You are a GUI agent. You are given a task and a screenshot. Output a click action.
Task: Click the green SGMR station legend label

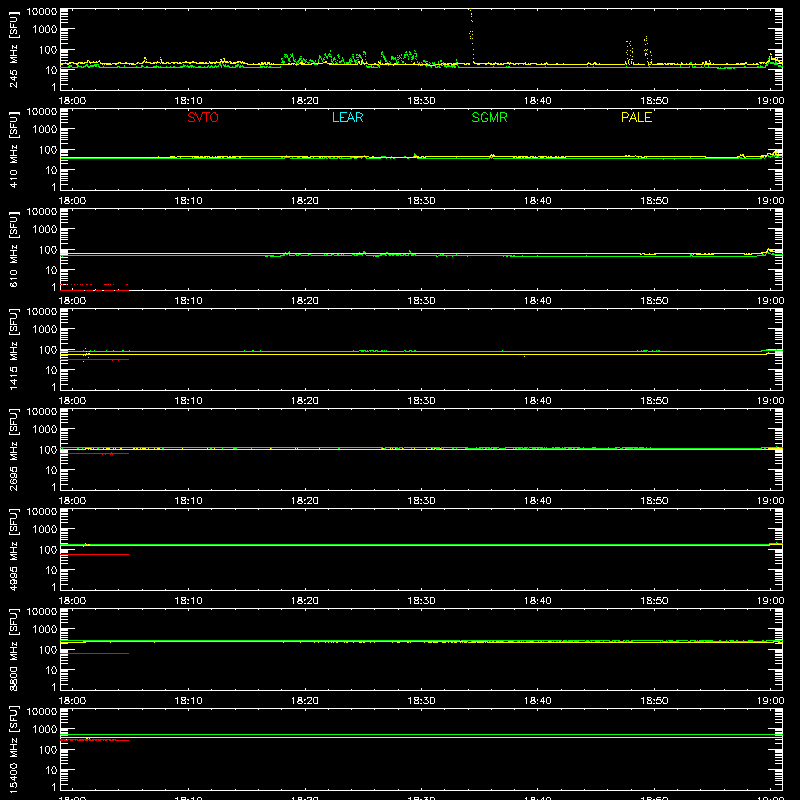tap(489, 117)
